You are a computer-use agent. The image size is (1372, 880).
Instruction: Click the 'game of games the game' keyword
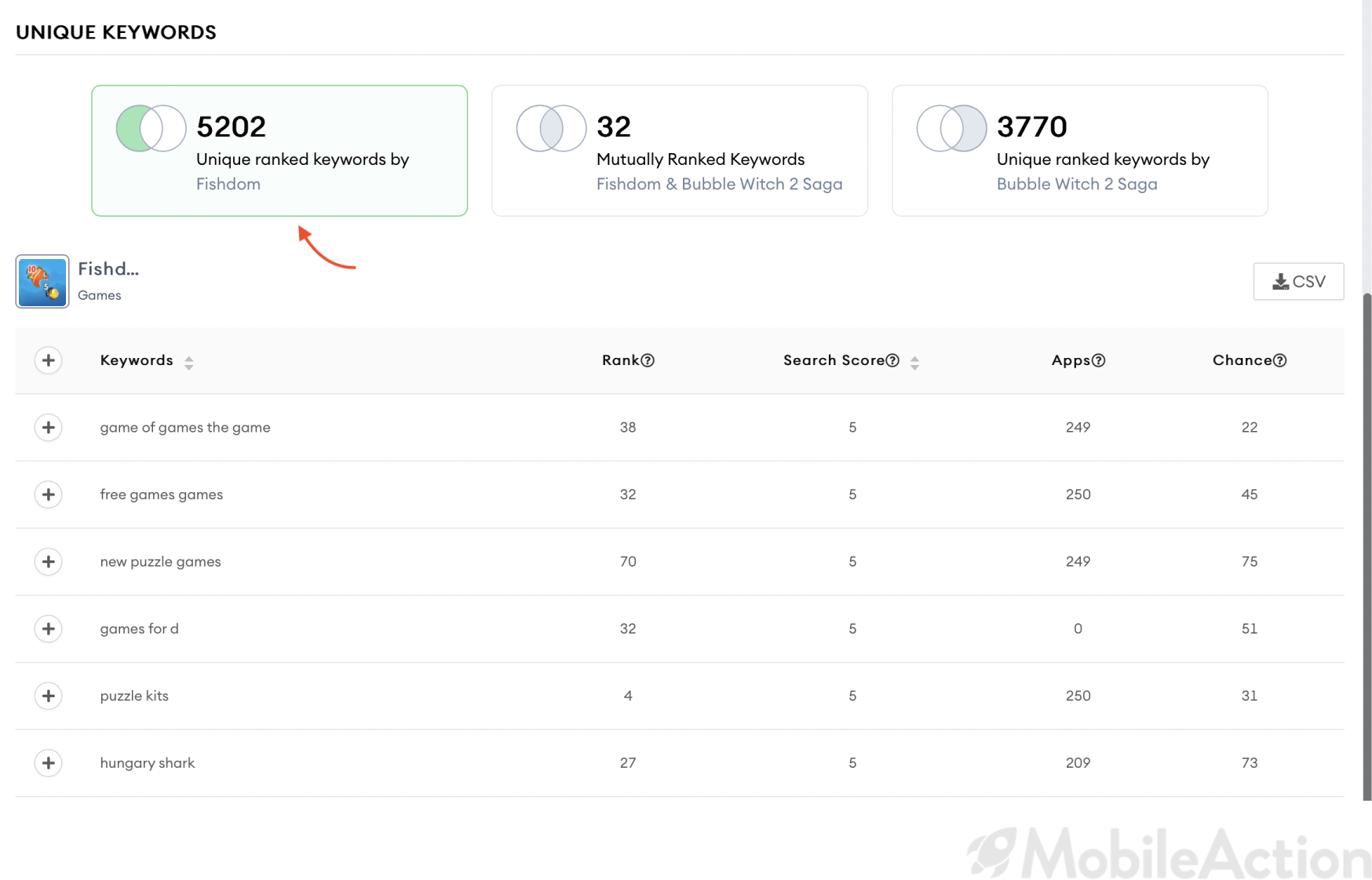(185, 427)
